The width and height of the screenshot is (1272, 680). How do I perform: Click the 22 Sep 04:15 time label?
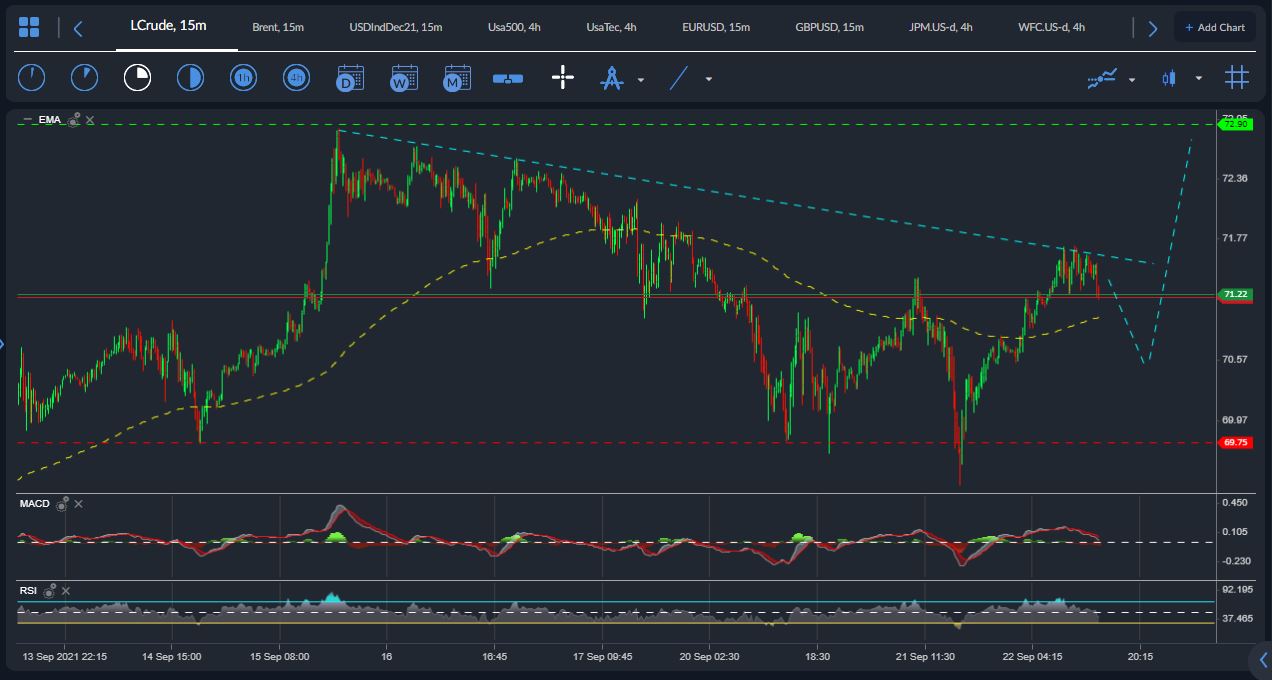click(x=1032, y=657)
